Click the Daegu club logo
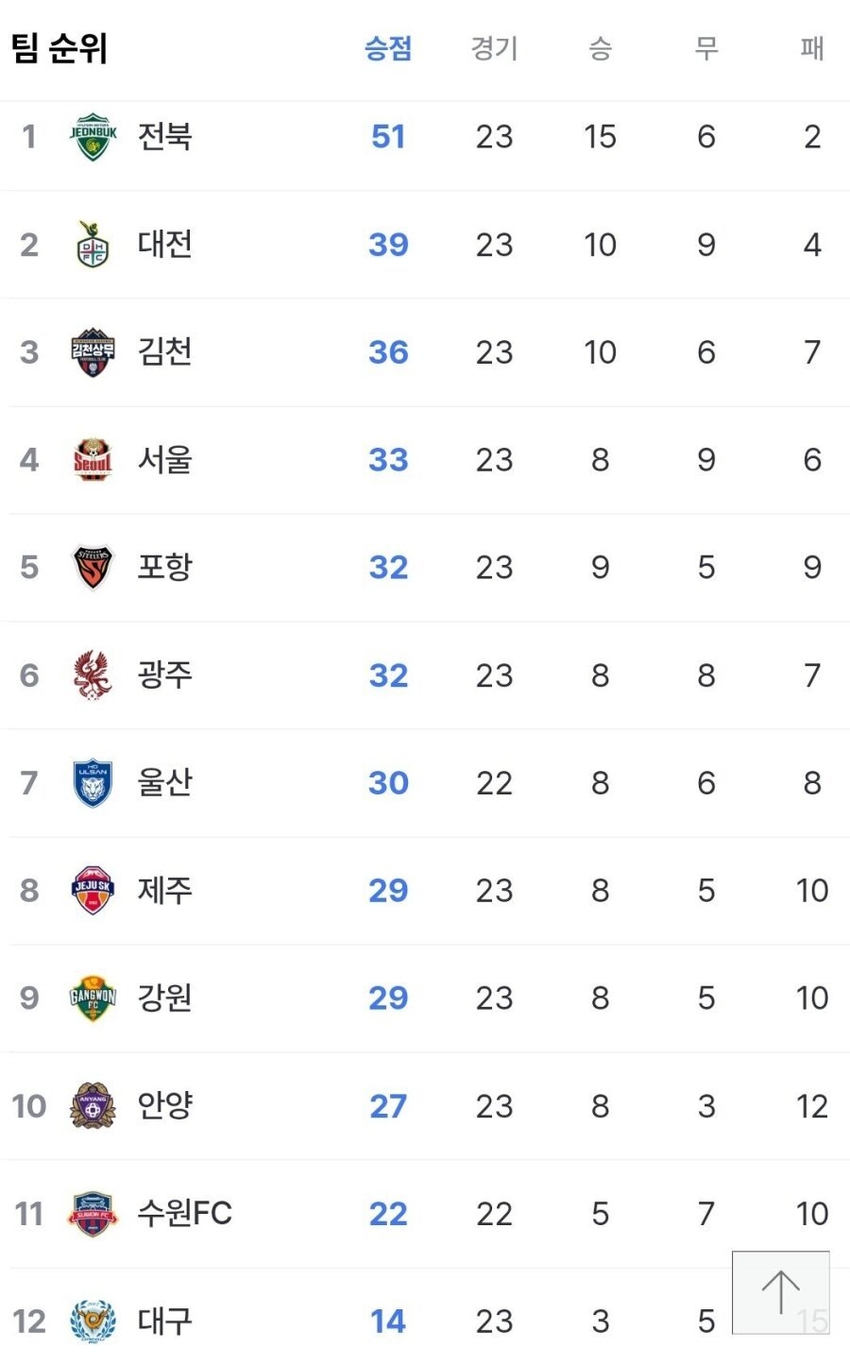 pos(93,1322)
